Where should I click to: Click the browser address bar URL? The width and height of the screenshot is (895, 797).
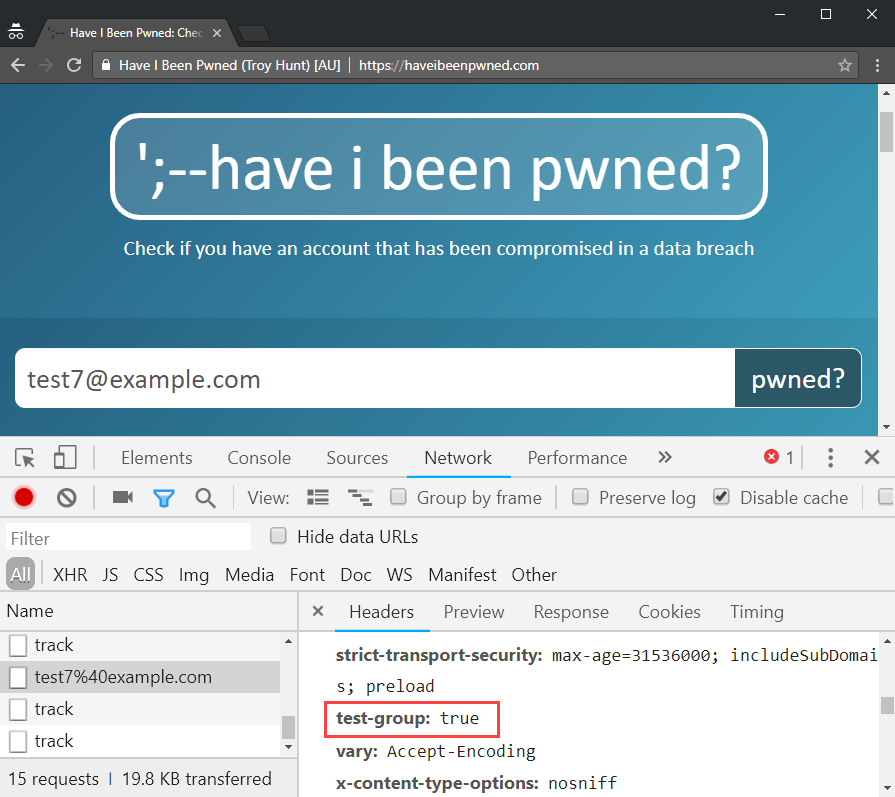point(449,65)
